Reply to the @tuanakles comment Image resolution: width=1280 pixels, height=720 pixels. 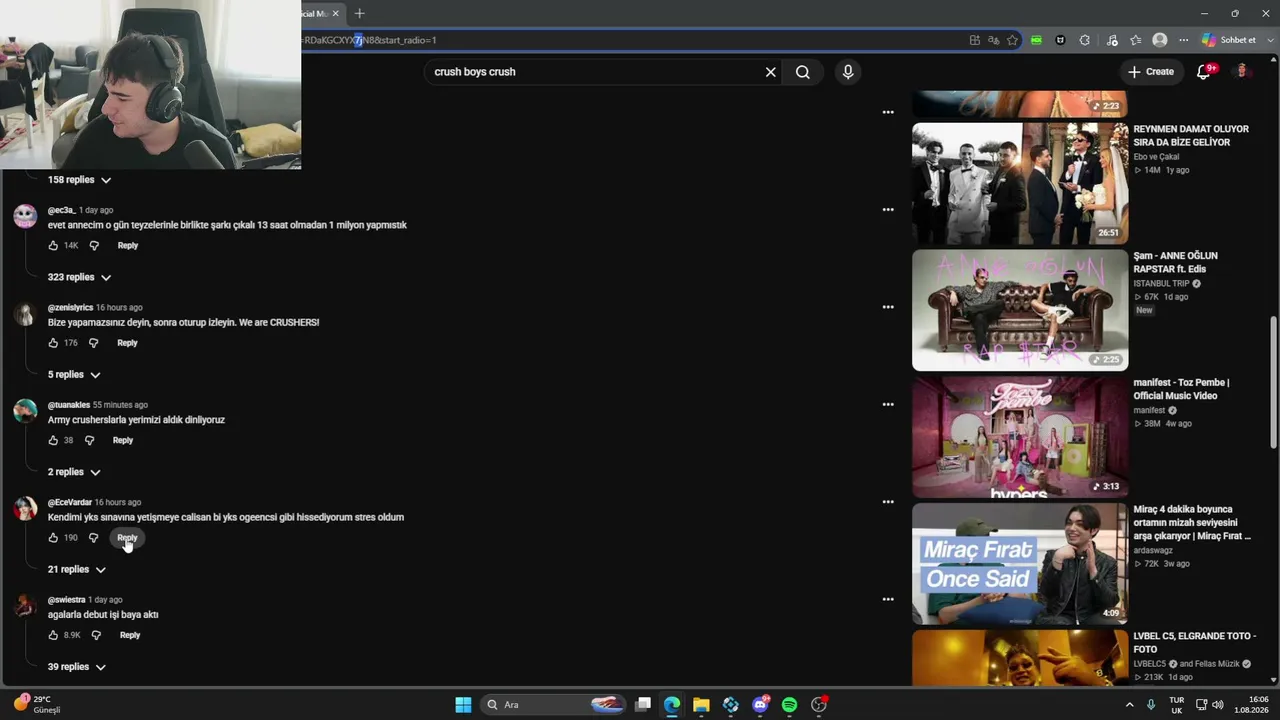tap(123, 440)
